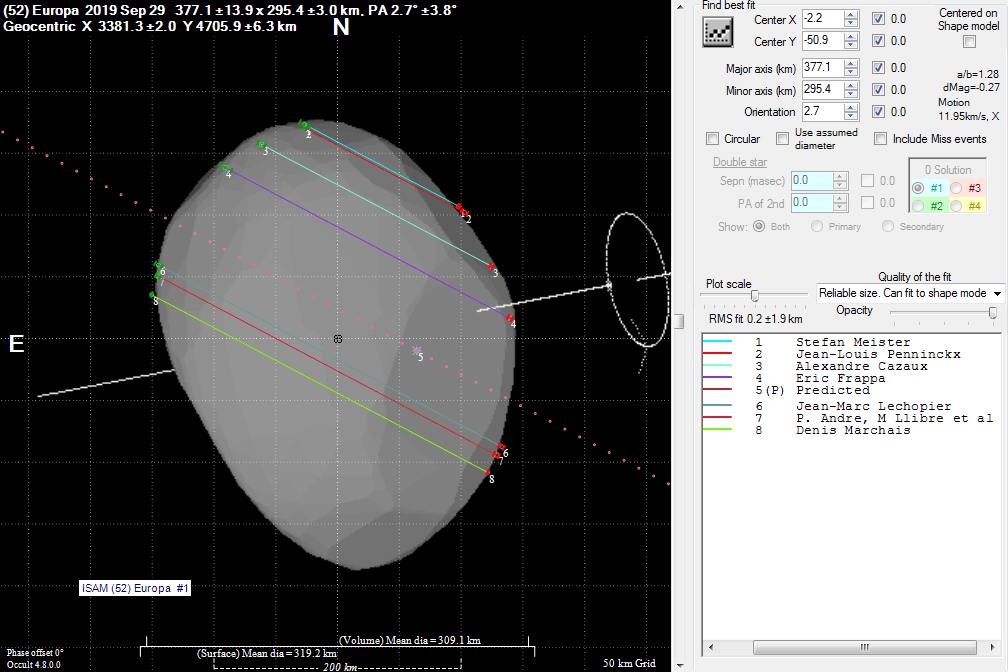
Task: Enable the Include Miss events checkbox
Action: coord(881,139)
